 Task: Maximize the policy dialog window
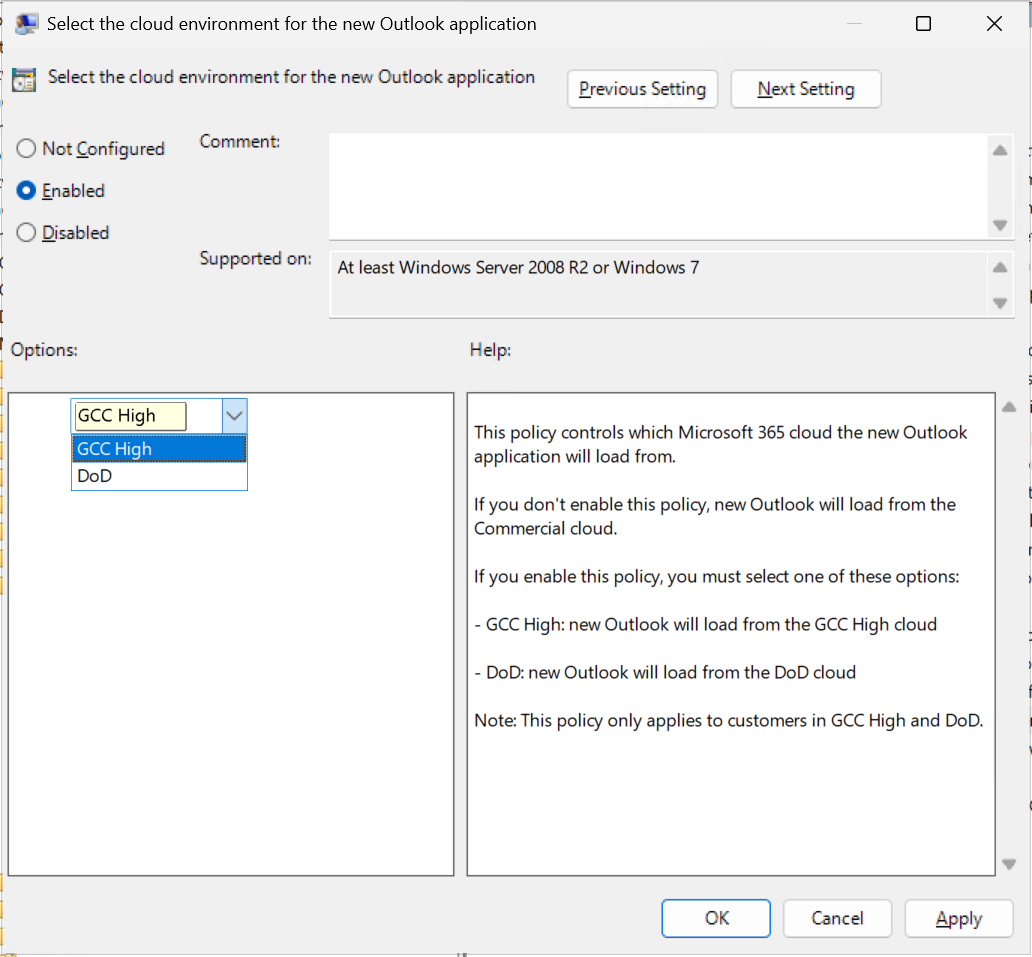coord(923,24)
